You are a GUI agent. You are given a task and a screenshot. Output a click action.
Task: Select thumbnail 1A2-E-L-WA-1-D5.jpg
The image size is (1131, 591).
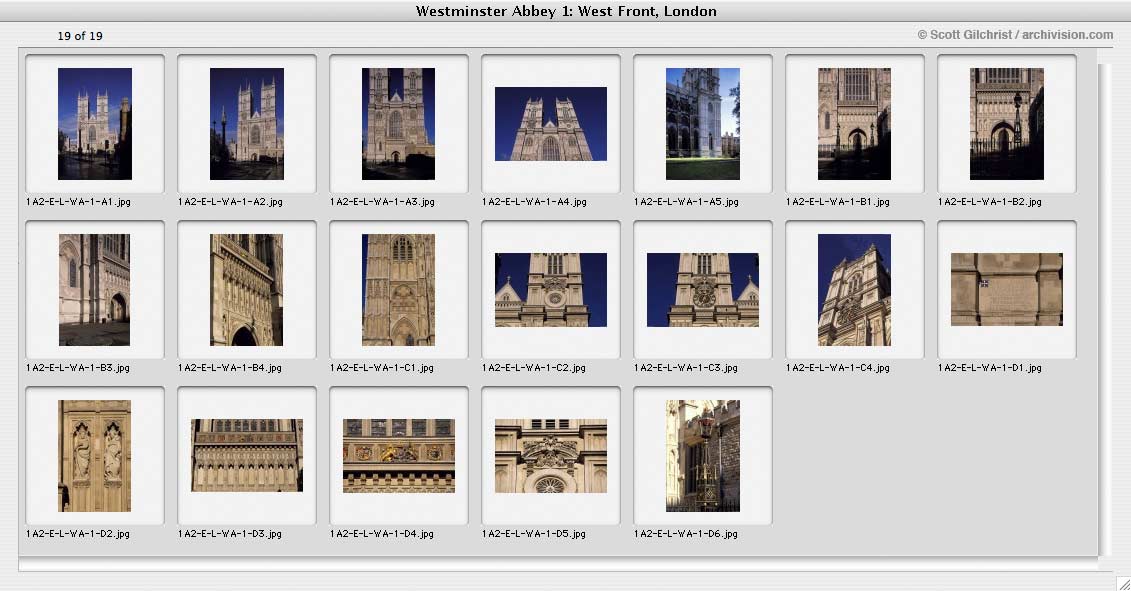point(550,455)
